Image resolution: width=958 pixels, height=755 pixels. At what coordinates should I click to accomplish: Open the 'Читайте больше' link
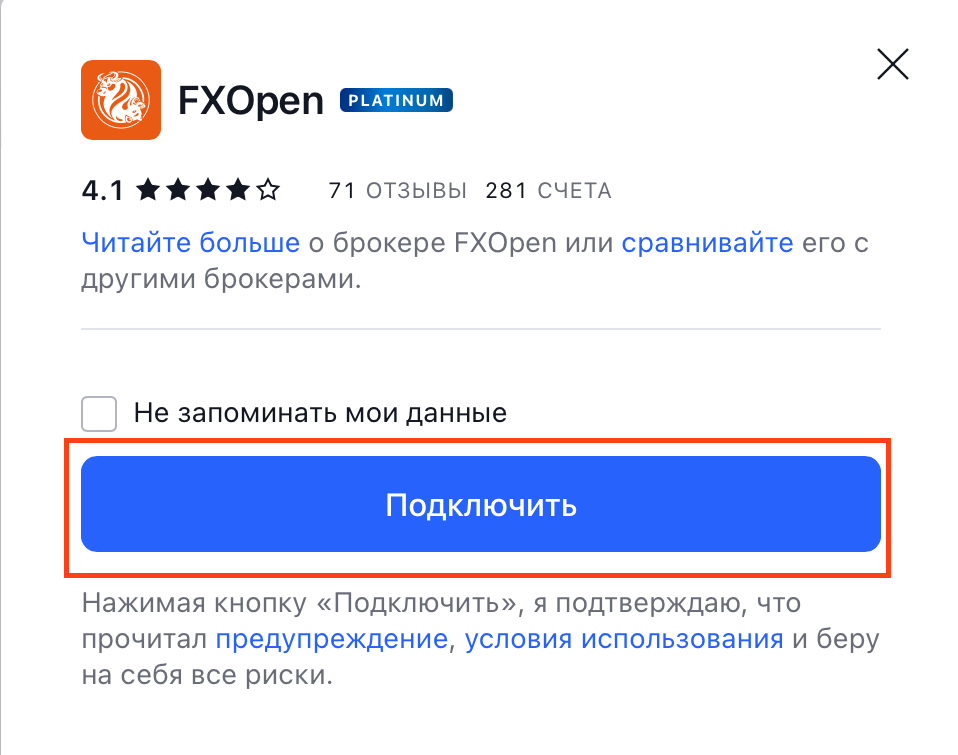(191, 243)
